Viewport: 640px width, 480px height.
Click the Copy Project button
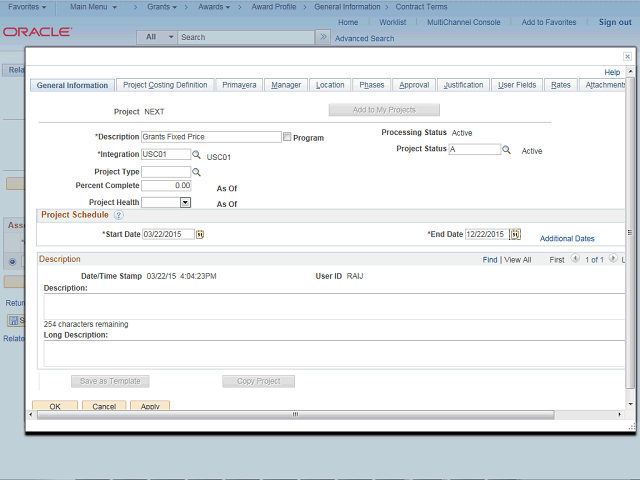(258, 381)
